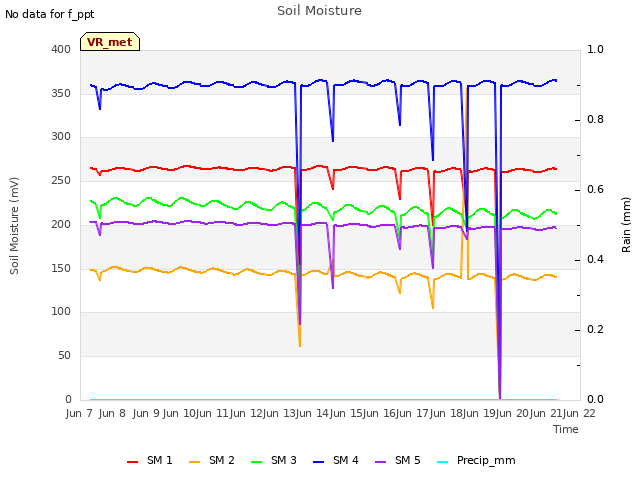
Task: Click the 200 value on left axis
Action: [61, 224]
